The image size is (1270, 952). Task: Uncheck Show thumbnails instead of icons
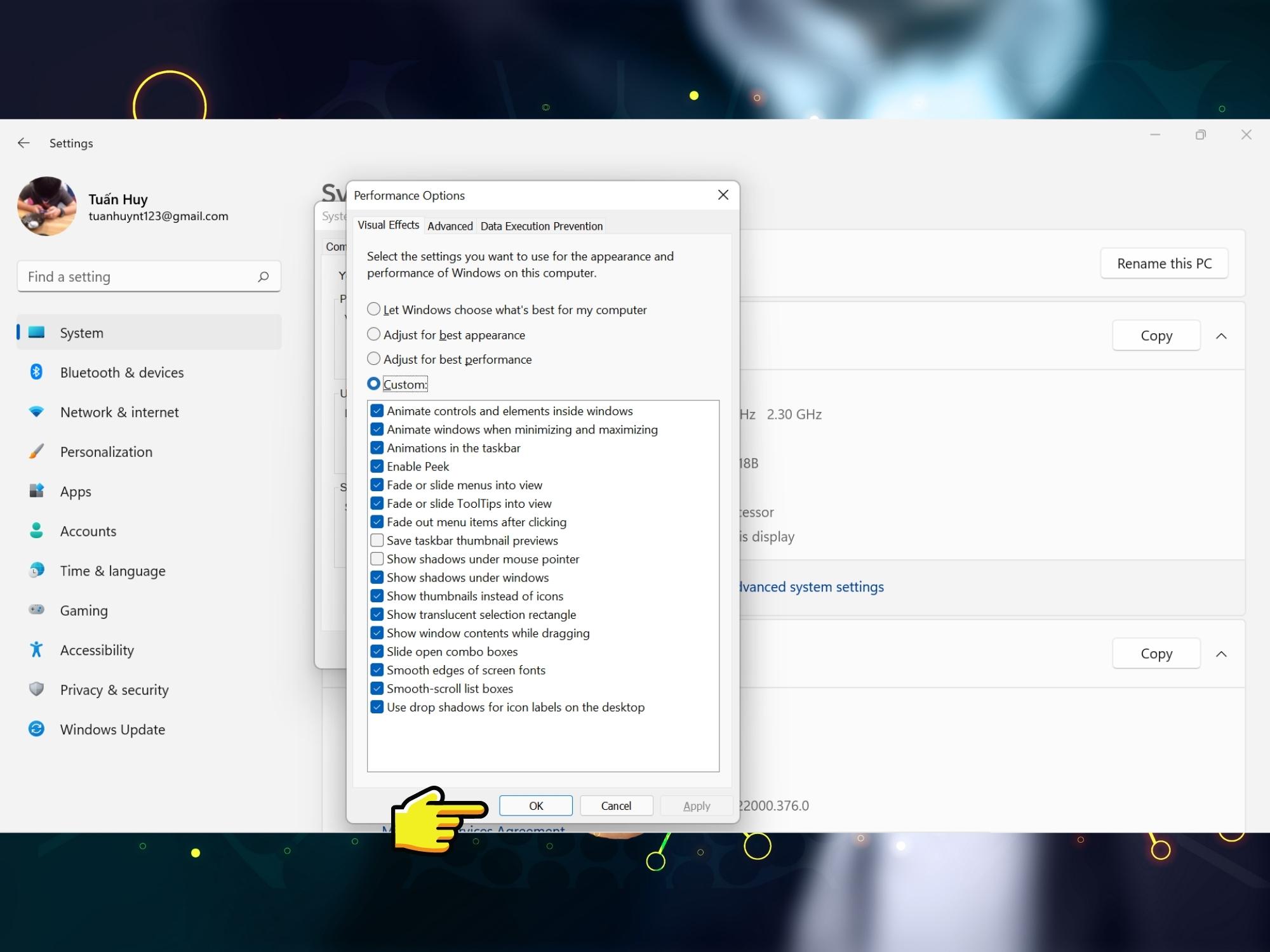coord(377,595)
